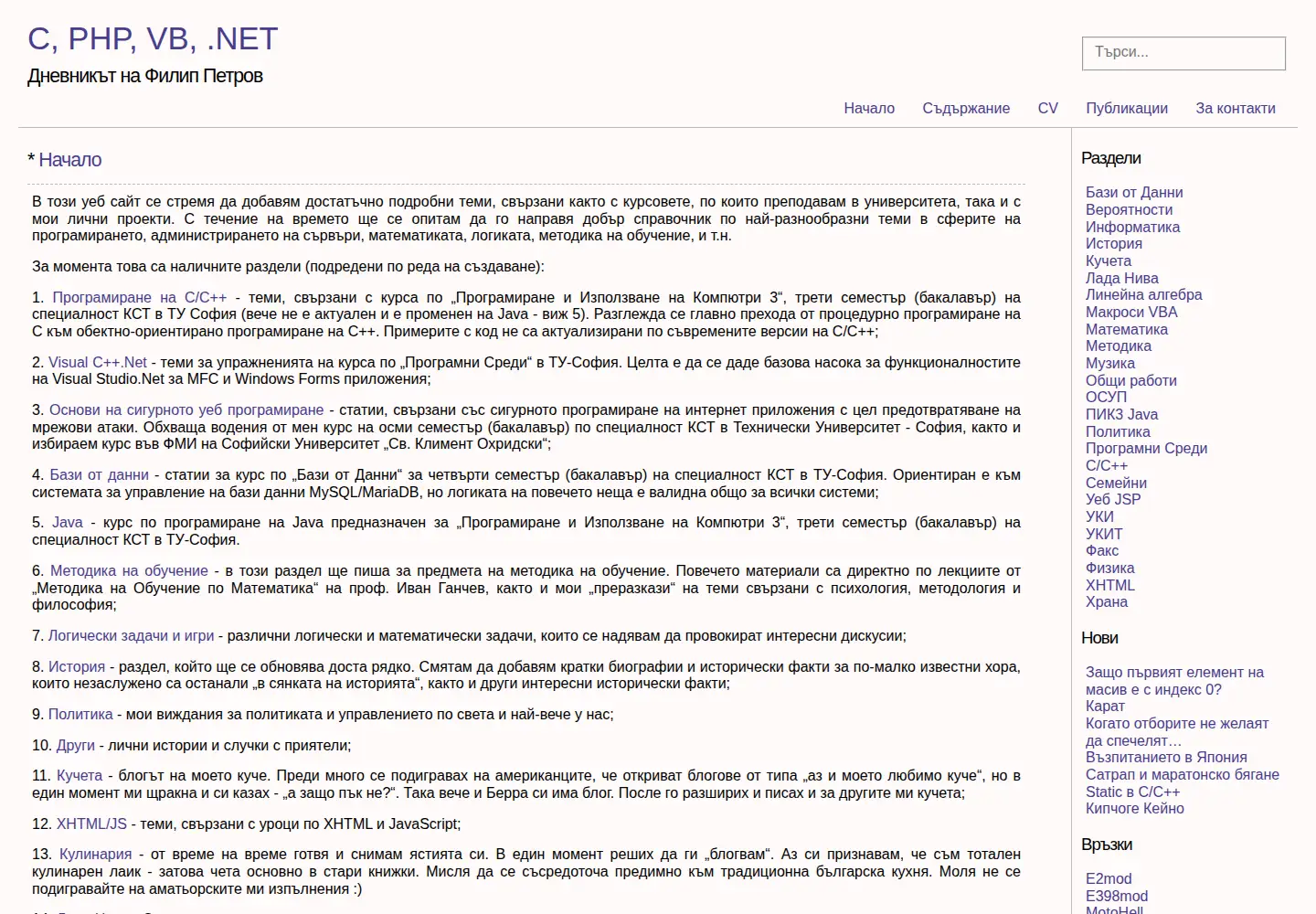The width and height of the screenshot is (1316, 914).
Task: Open the 'Информатика' sidebar section
Action: [x=1132, y=227]
